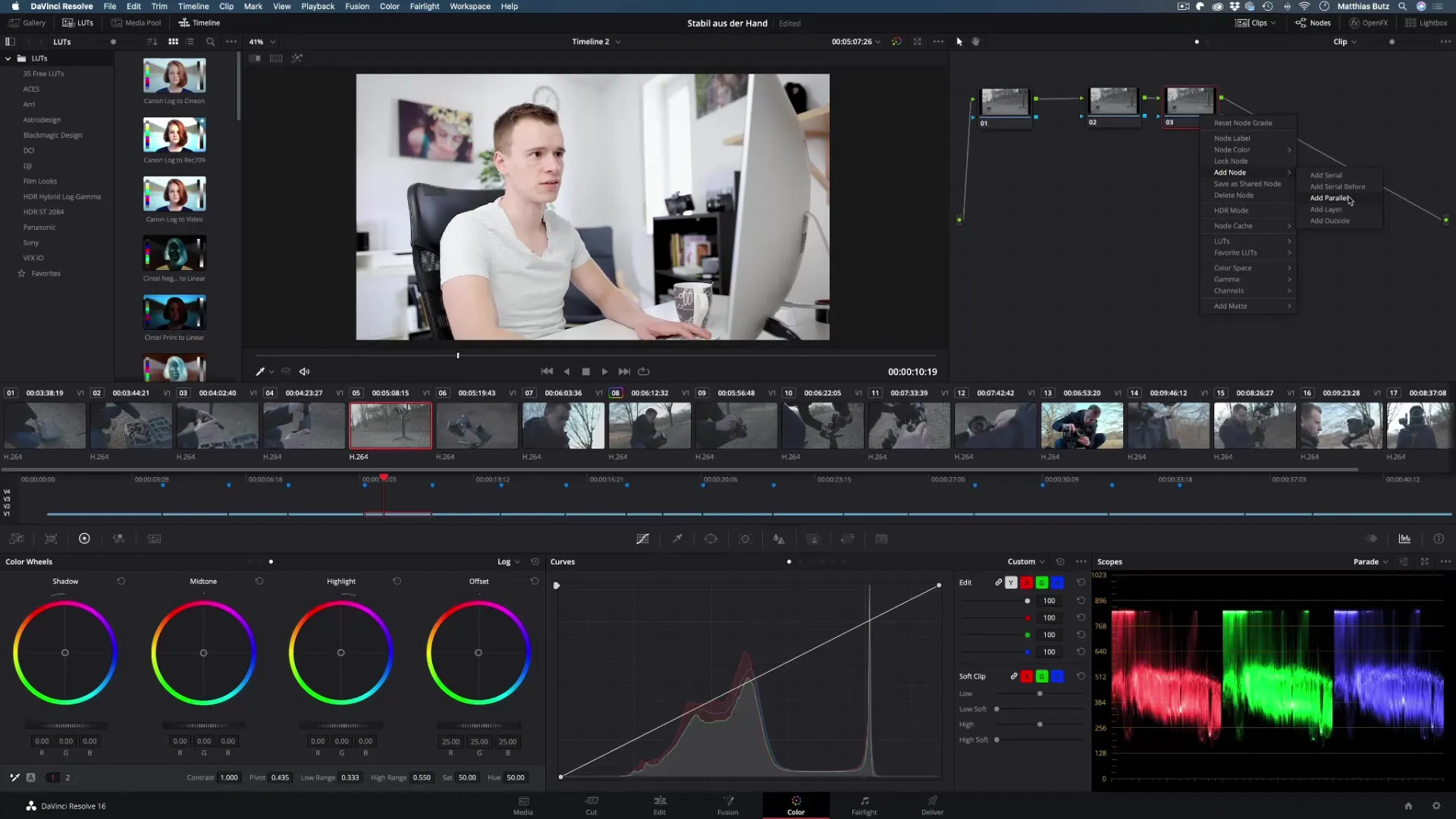Adjust the Soft Clip Low slider handle
Image resolution: width=1456 pixels, height=819 pixels.
[1040, 693]
